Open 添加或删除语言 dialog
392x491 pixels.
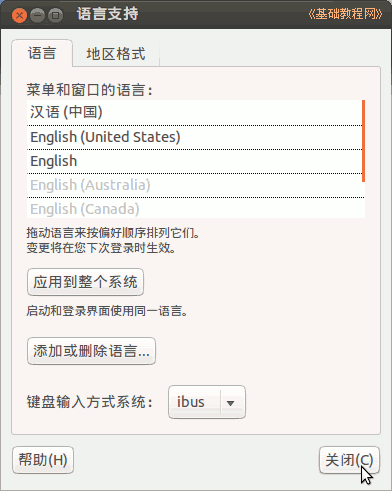point(91,351)
